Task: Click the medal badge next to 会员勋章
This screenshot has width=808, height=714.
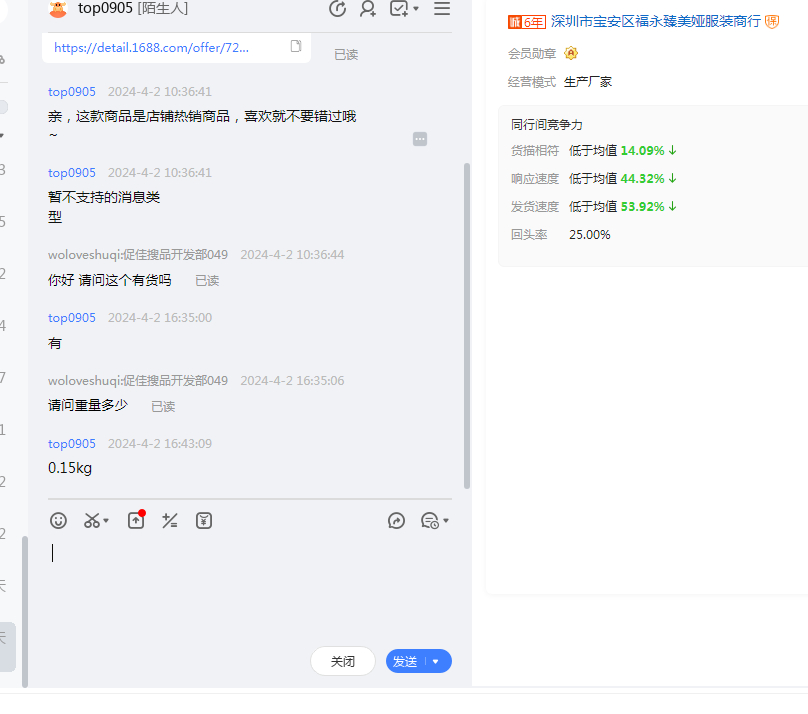Action: (x=571, y=53)
